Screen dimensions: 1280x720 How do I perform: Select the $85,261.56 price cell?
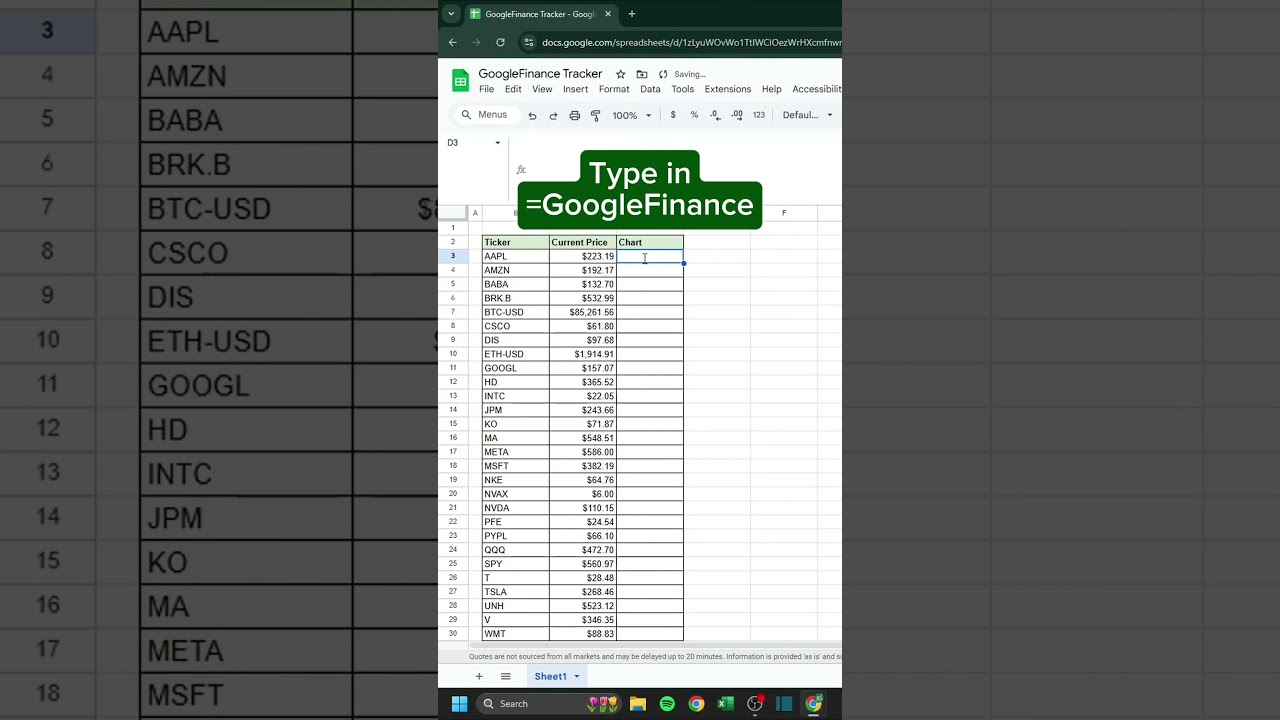pos(583,312)
